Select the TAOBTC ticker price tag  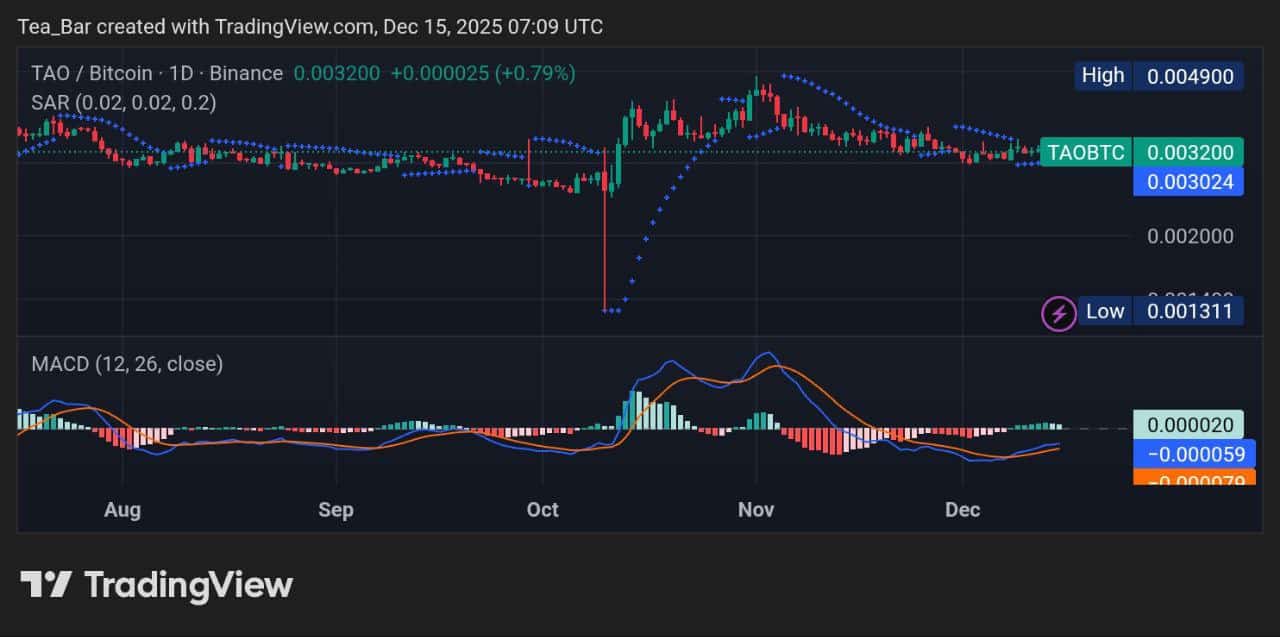[x=1086, y=152]
